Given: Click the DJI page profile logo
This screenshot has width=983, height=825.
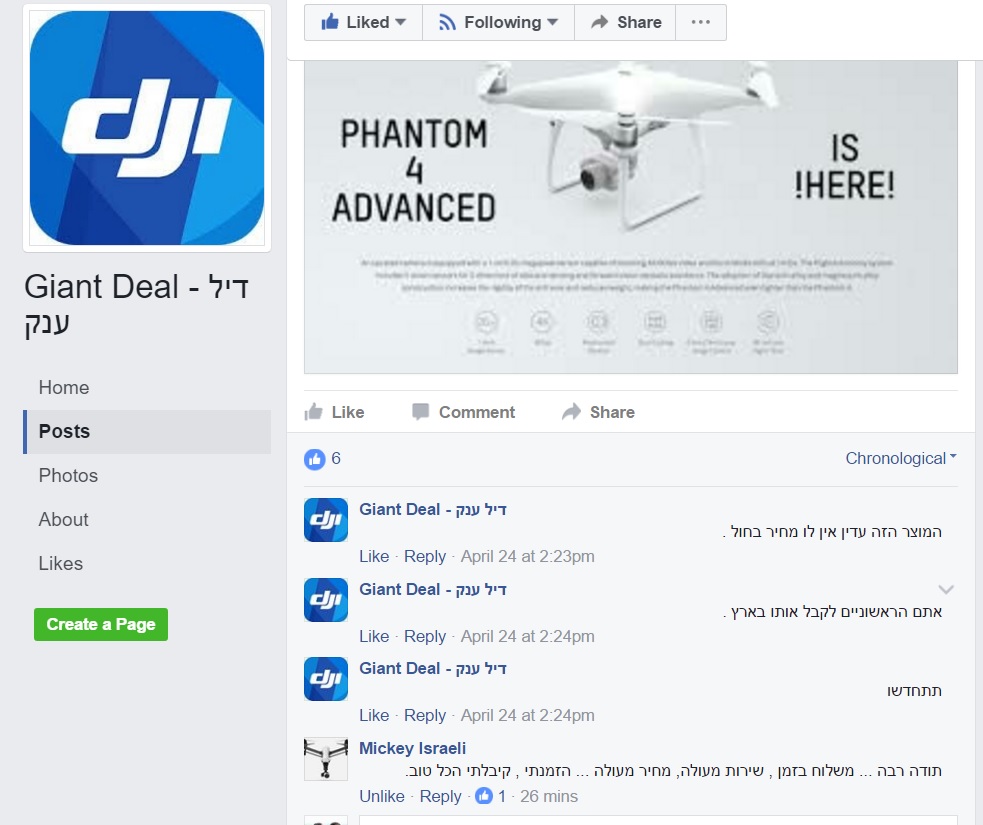Looking at the screenshot, I should click(x=147, y=128).
